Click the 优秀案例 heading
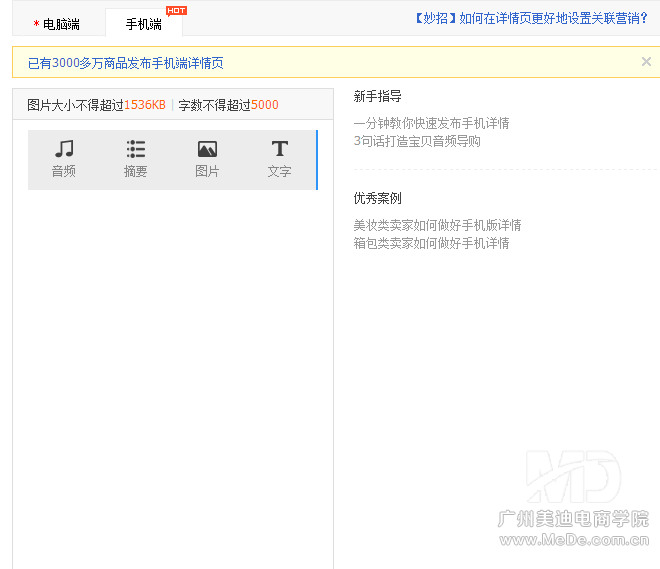This screenshot has width=660, height=569. tap(378, 198)
